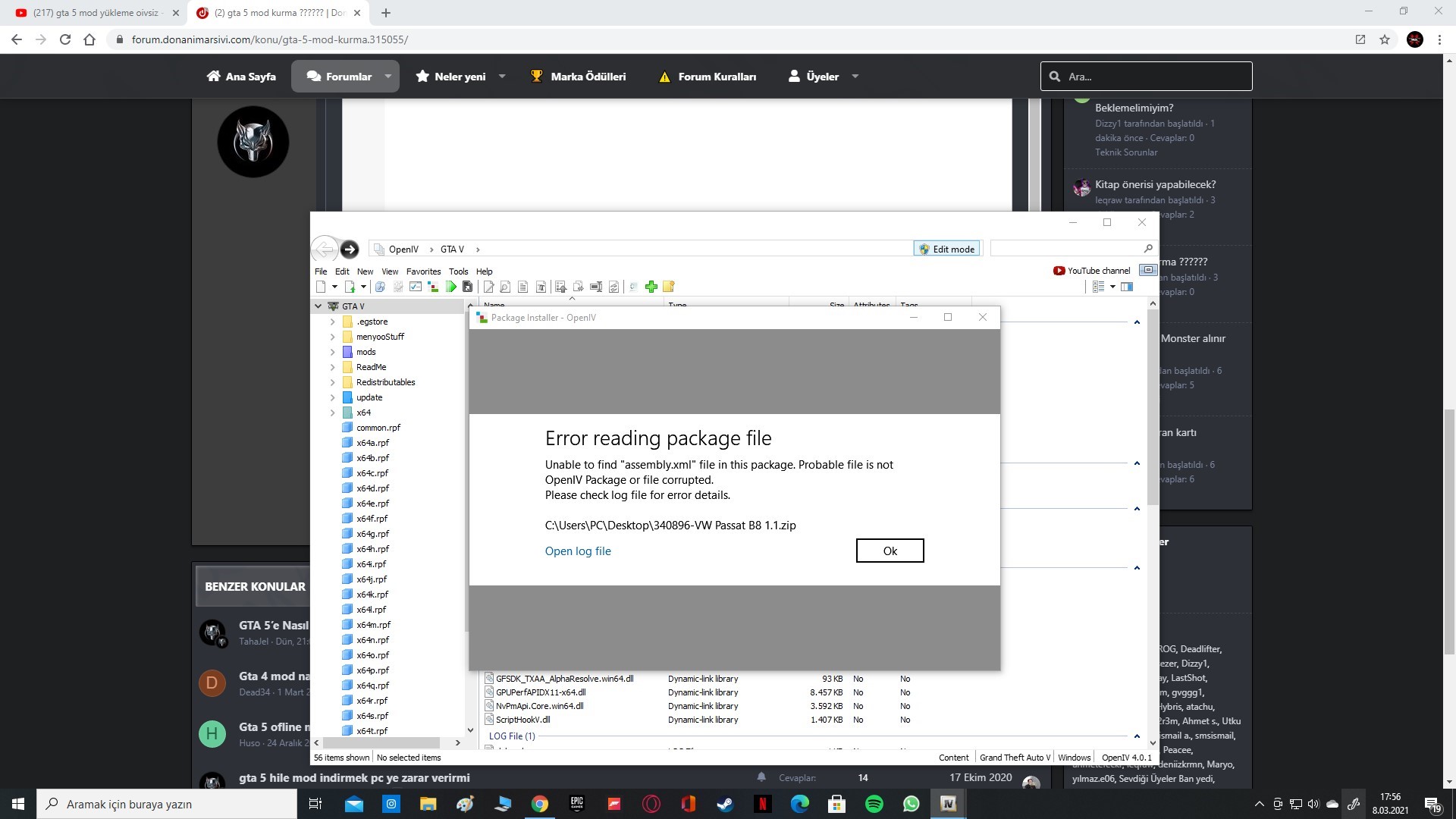This screenshot has height=819, width=1456.
Task: Expand the update folder tree node
Action: [332, 397]
